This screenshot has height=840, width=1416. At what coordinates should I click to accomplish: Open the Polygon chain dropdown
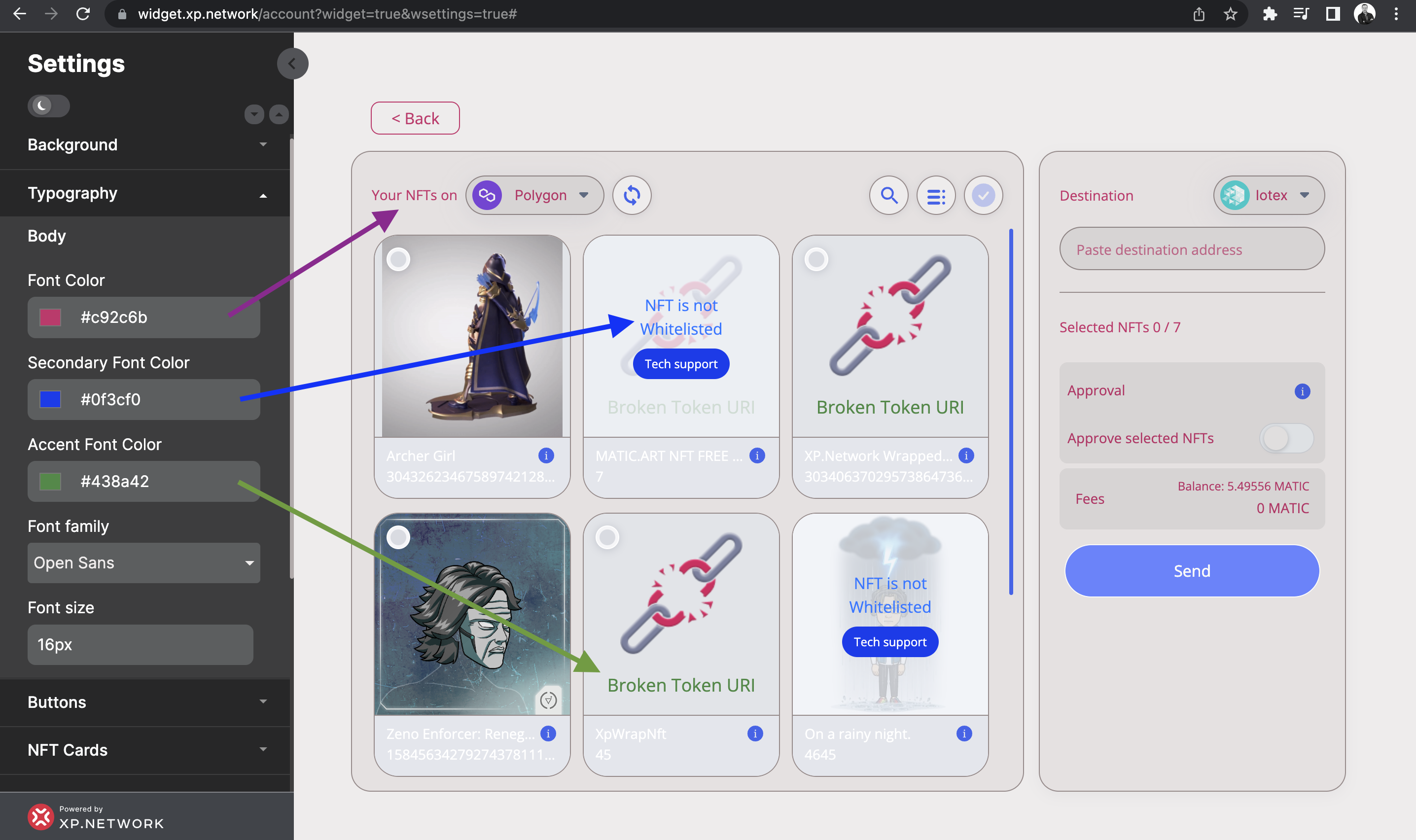[535, 195]
